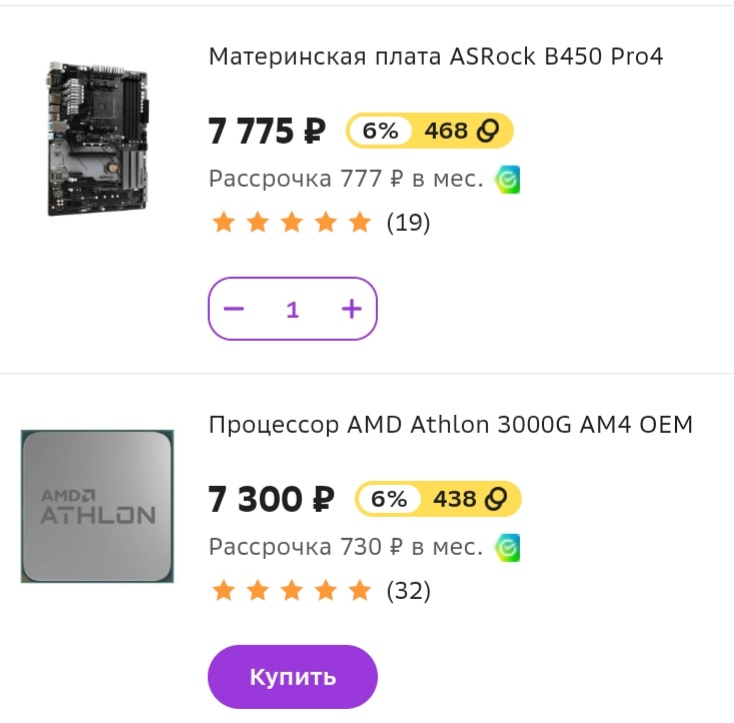This screenshot has height=723, width=734.
Task: View the AMD Athlon processor image
Action: [97, 506]
